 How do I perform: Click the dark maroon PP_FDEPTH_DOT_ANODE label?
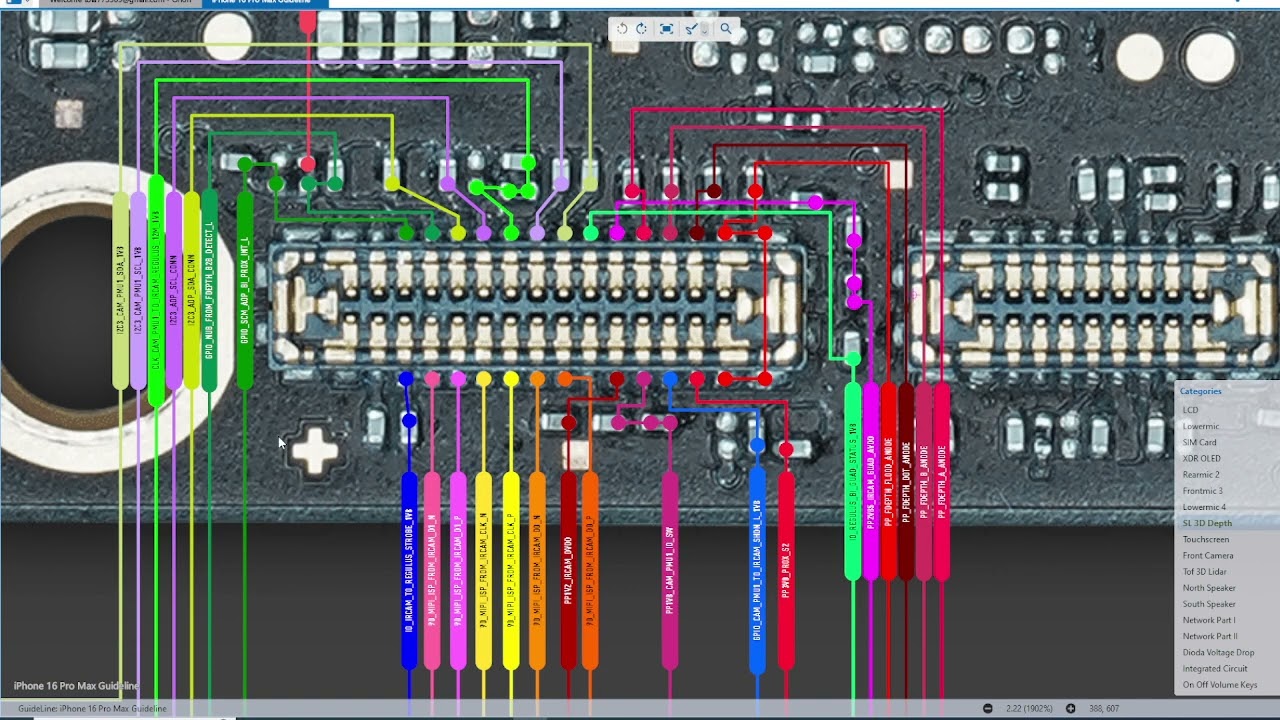(906, 481)
